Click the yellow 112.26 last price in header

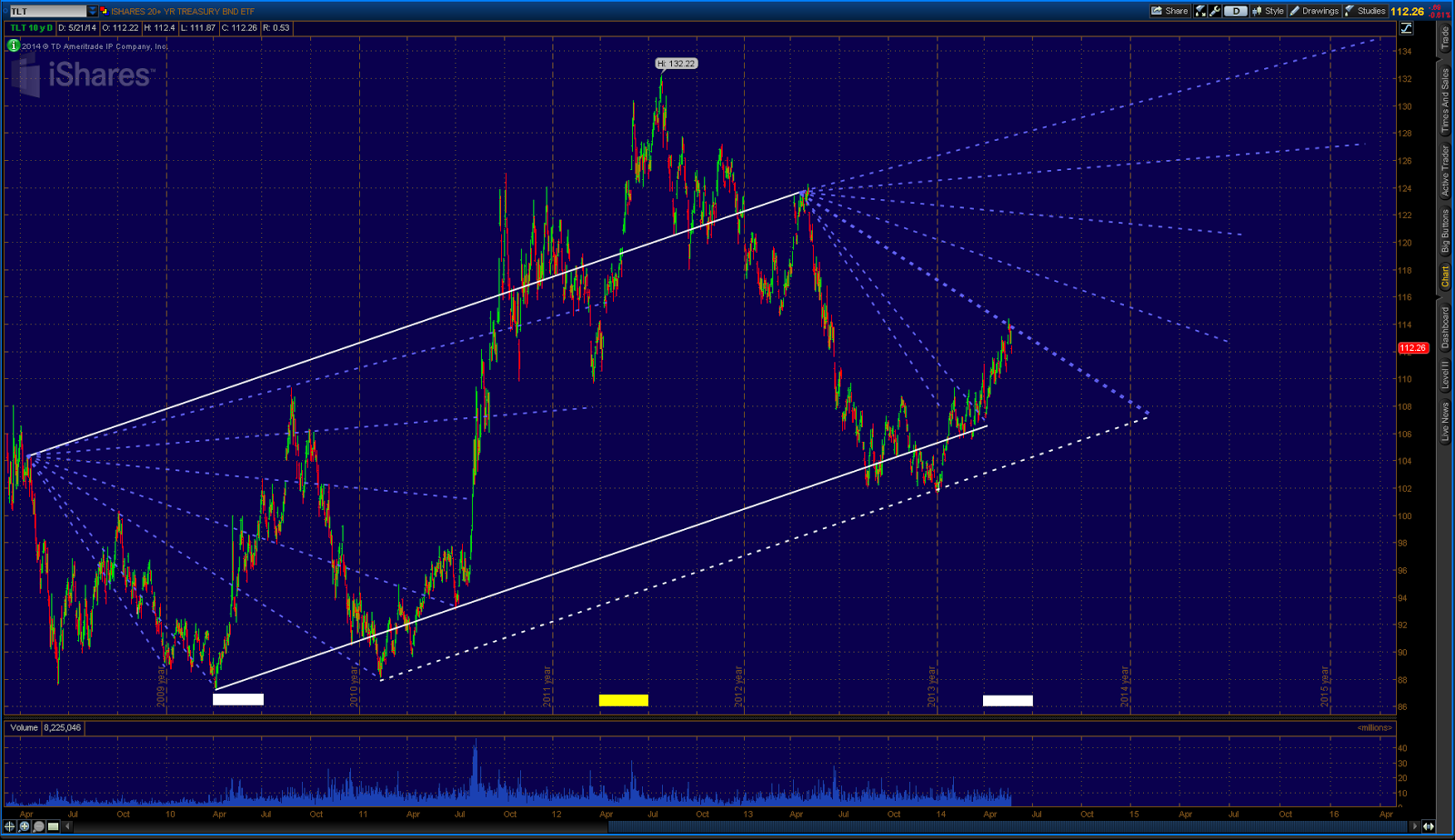pyautogui.click(x=1407, y=12)
